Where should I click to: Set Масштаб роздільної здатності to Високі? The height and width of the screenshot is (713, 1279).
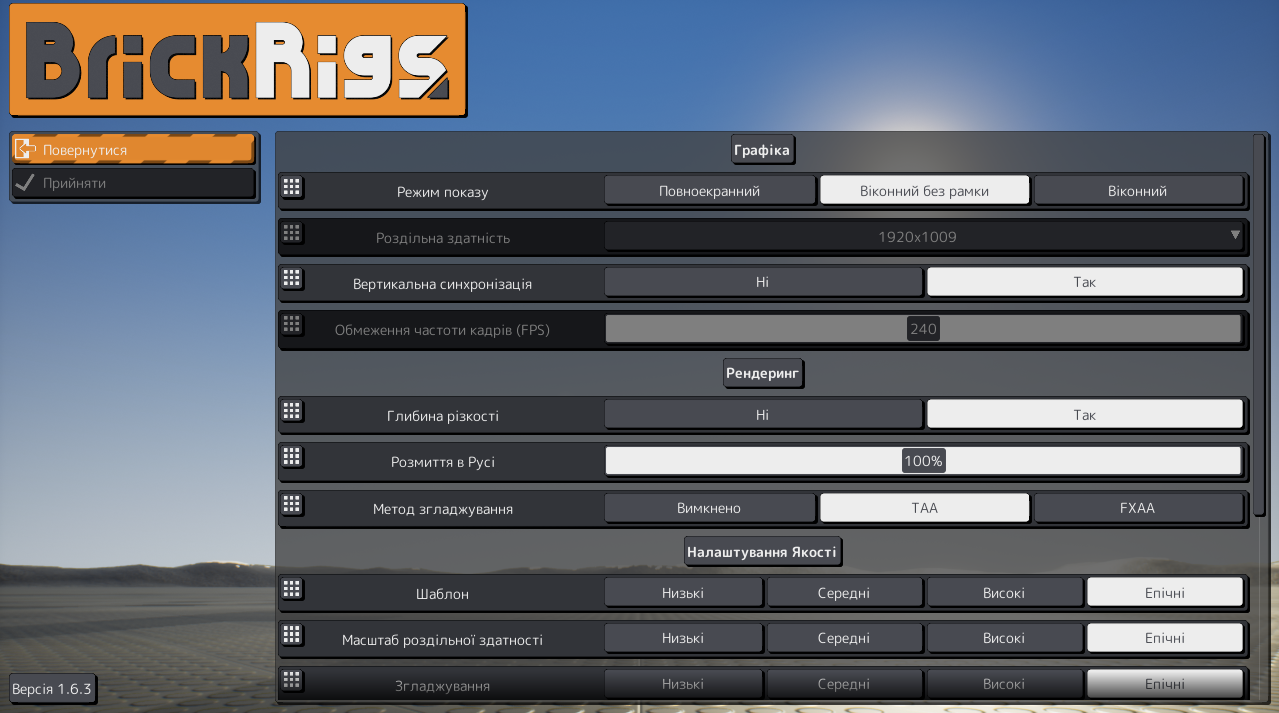[x=1004, y=639]
